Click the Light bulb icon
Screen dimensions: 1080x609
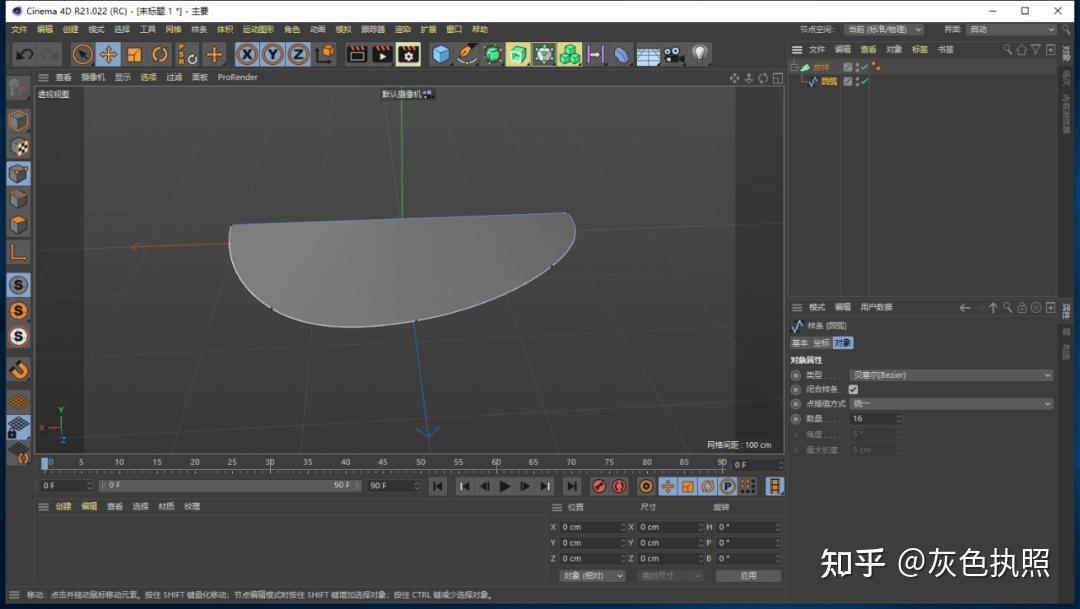click(x=700, y=54)
